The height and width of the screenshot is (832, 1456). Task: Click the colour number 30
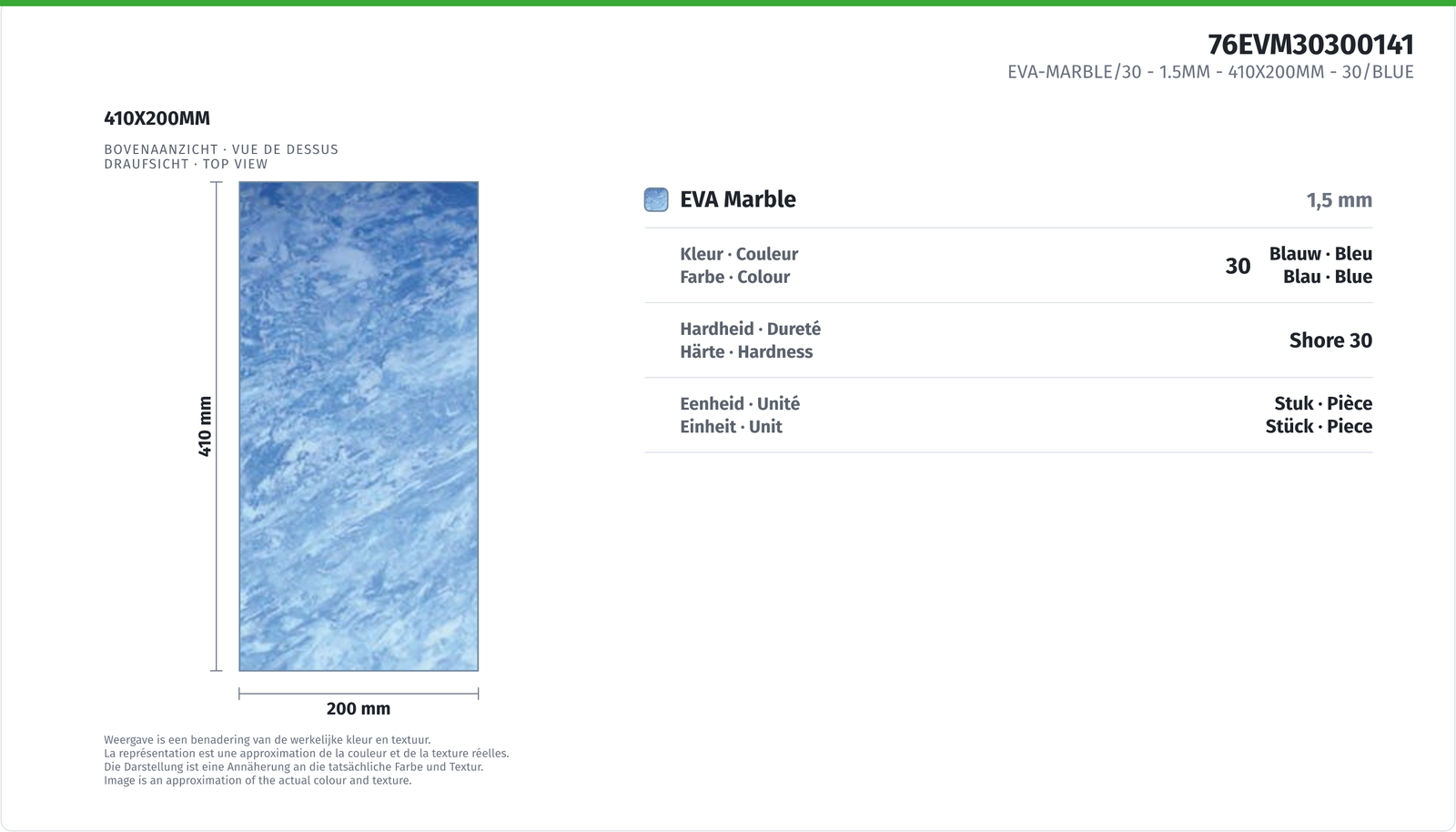click(1238, 266)
